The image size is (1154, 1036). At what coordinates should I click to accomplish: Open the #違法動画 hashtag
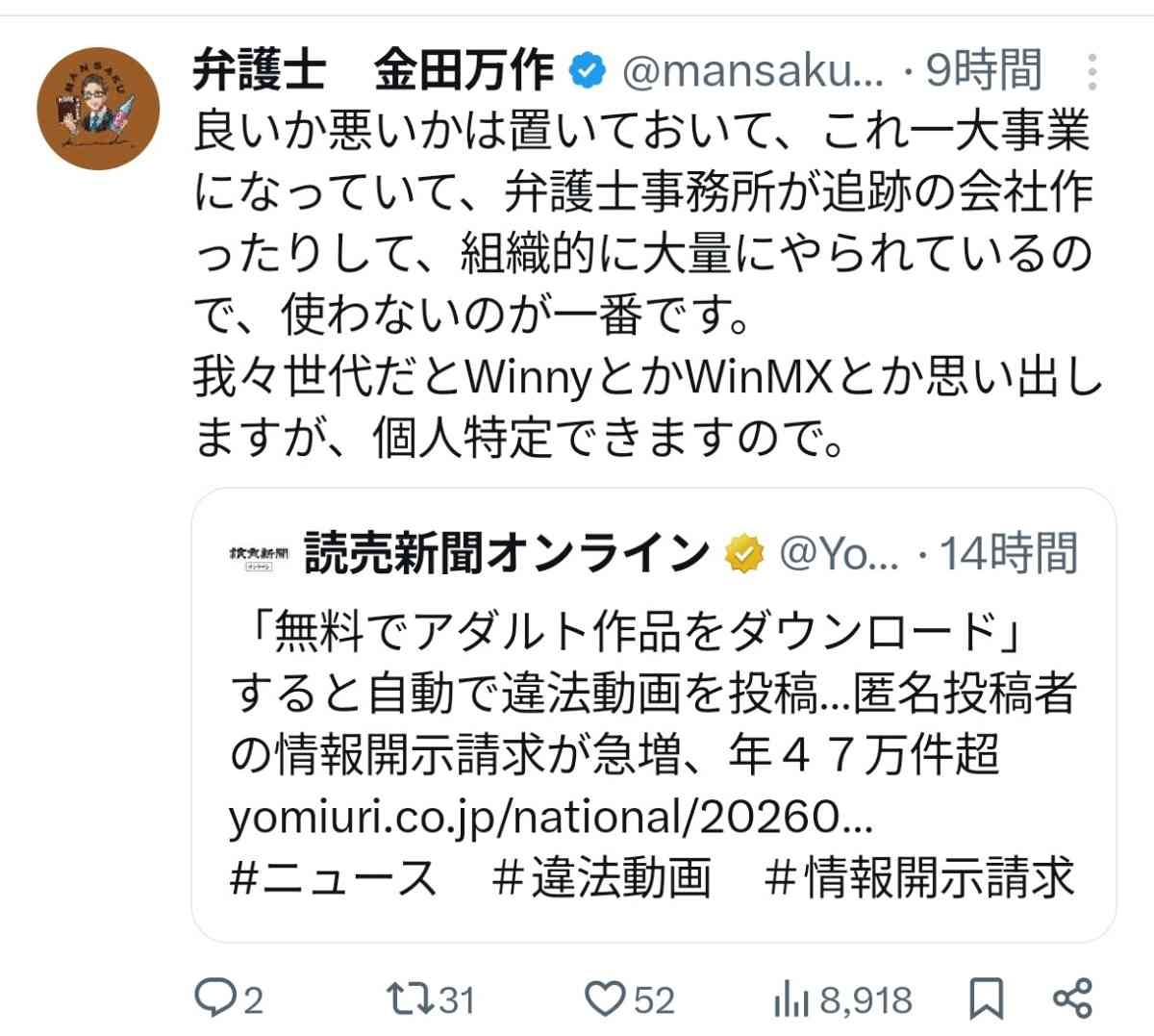pyautogui.click(x=601, y=877)
